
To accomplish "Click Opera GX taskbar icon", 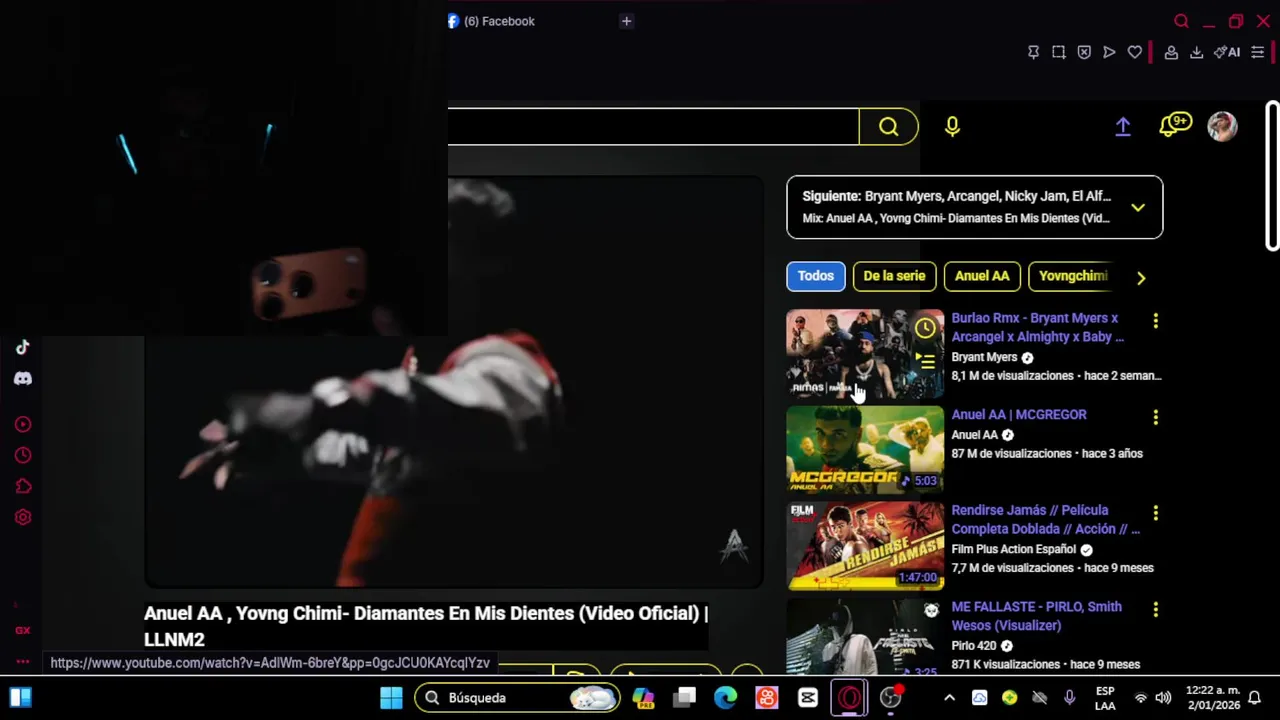I will tap(850, 698).
